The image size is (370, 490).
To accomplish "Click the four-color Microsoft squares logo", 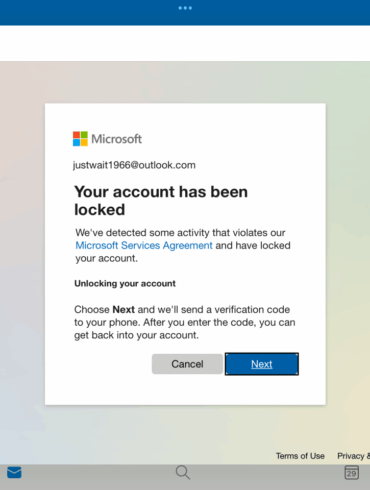I will coord(80,139).
